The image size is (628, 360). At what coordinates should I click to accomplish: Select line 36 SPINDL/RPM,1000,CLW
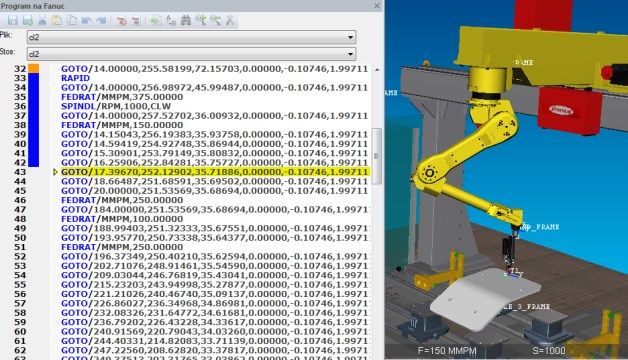[x=116, y=107]
